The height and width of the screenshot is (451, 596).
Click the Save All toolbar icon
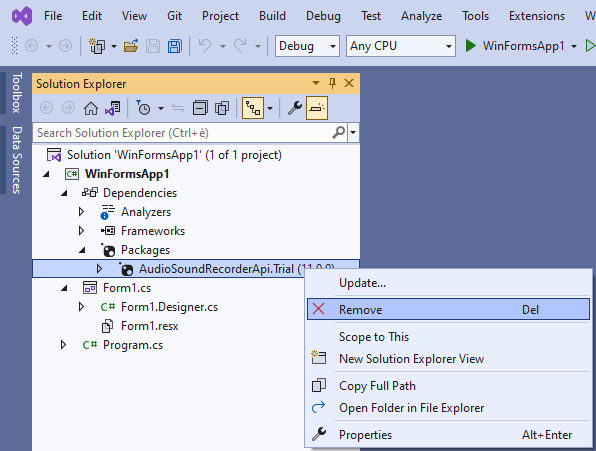(x=174, y=46)
